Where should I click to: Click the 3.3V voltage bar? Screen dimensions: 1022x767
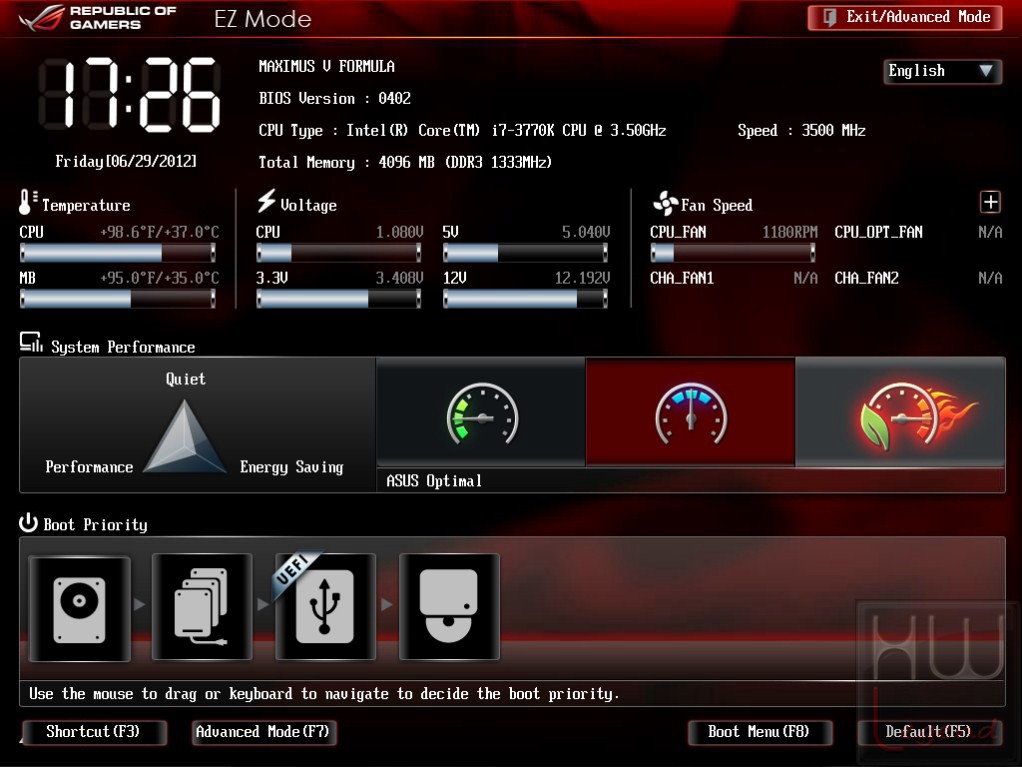(338, 298)
